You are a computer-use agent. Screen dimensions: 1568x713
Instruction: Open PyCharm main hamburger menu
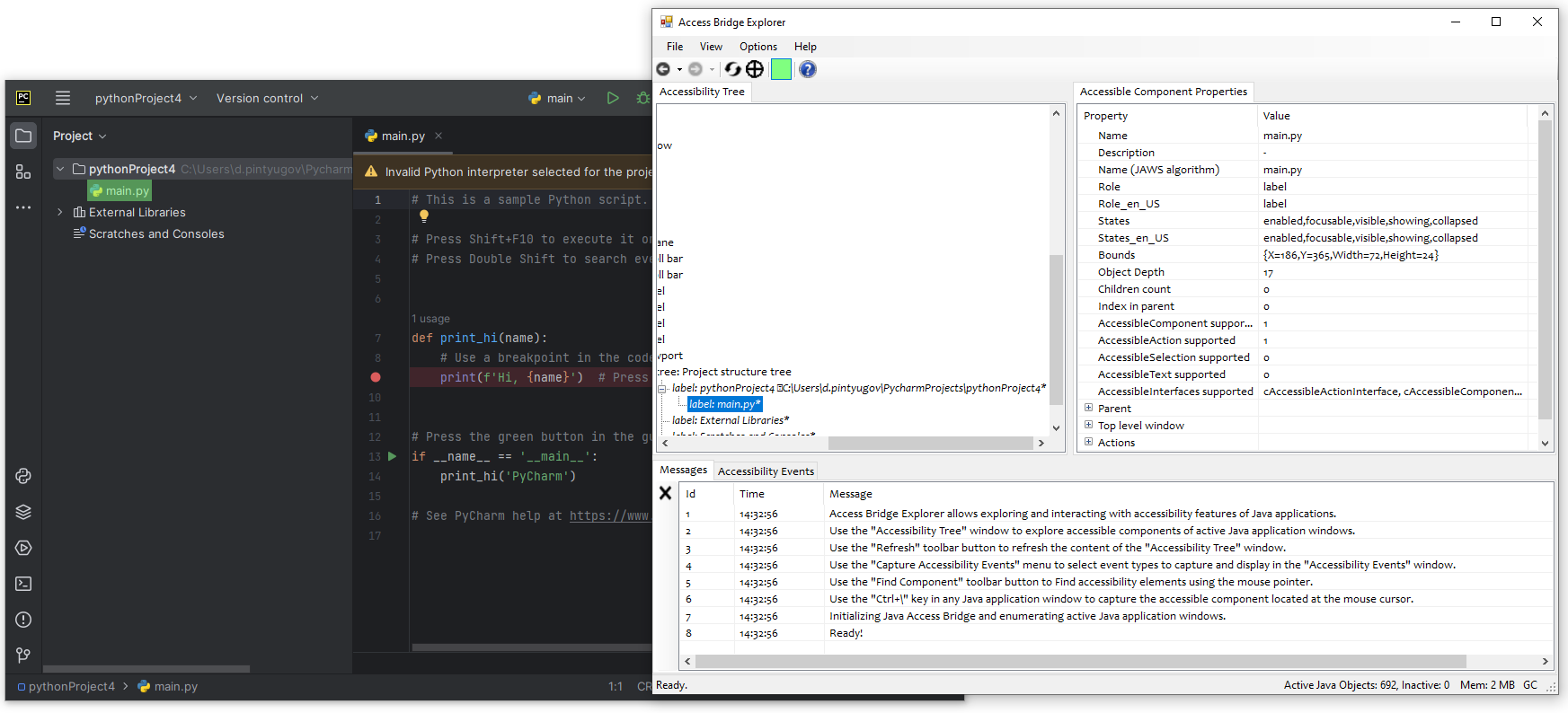click(x=63, y=98)
